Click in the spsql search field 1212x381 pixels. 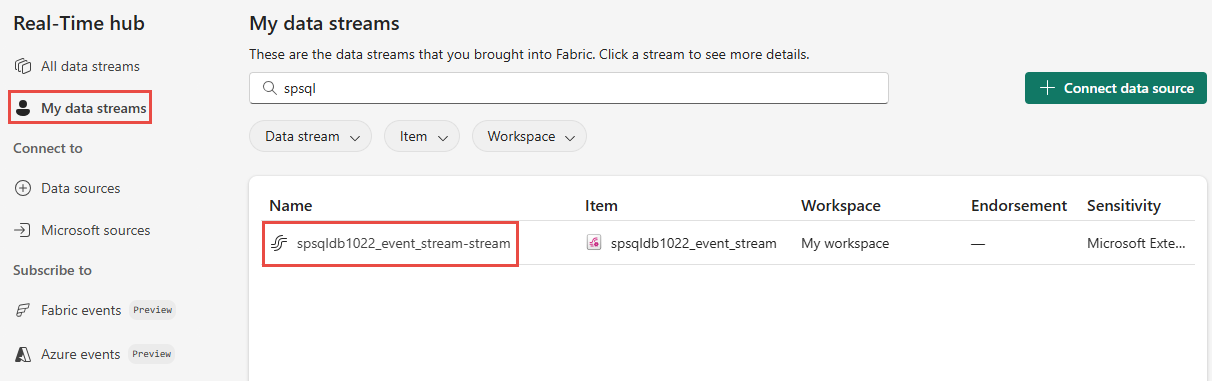[x=568, y=88]
